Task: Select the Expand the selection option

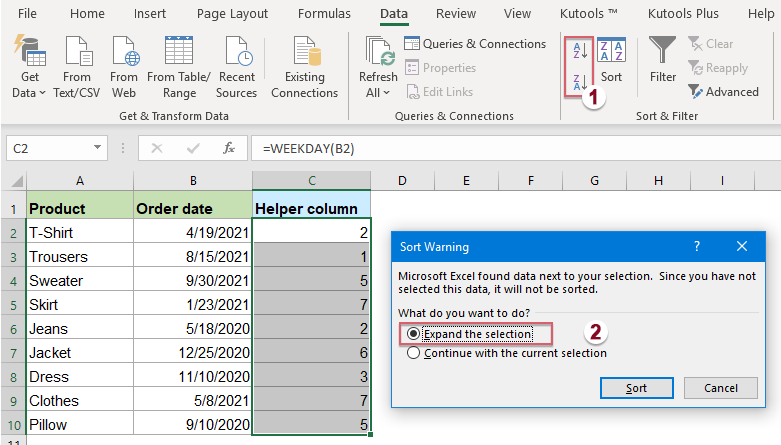Action: 413,334
